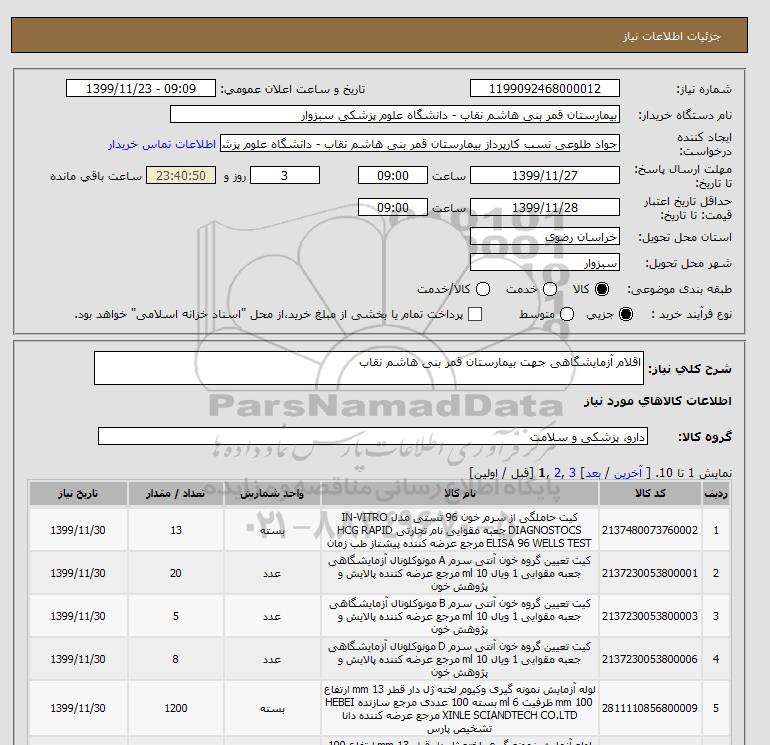This screenshot has height=745, width=770.
Task: Click the شرح کلی نیاز description box
Action: point(369,368)
